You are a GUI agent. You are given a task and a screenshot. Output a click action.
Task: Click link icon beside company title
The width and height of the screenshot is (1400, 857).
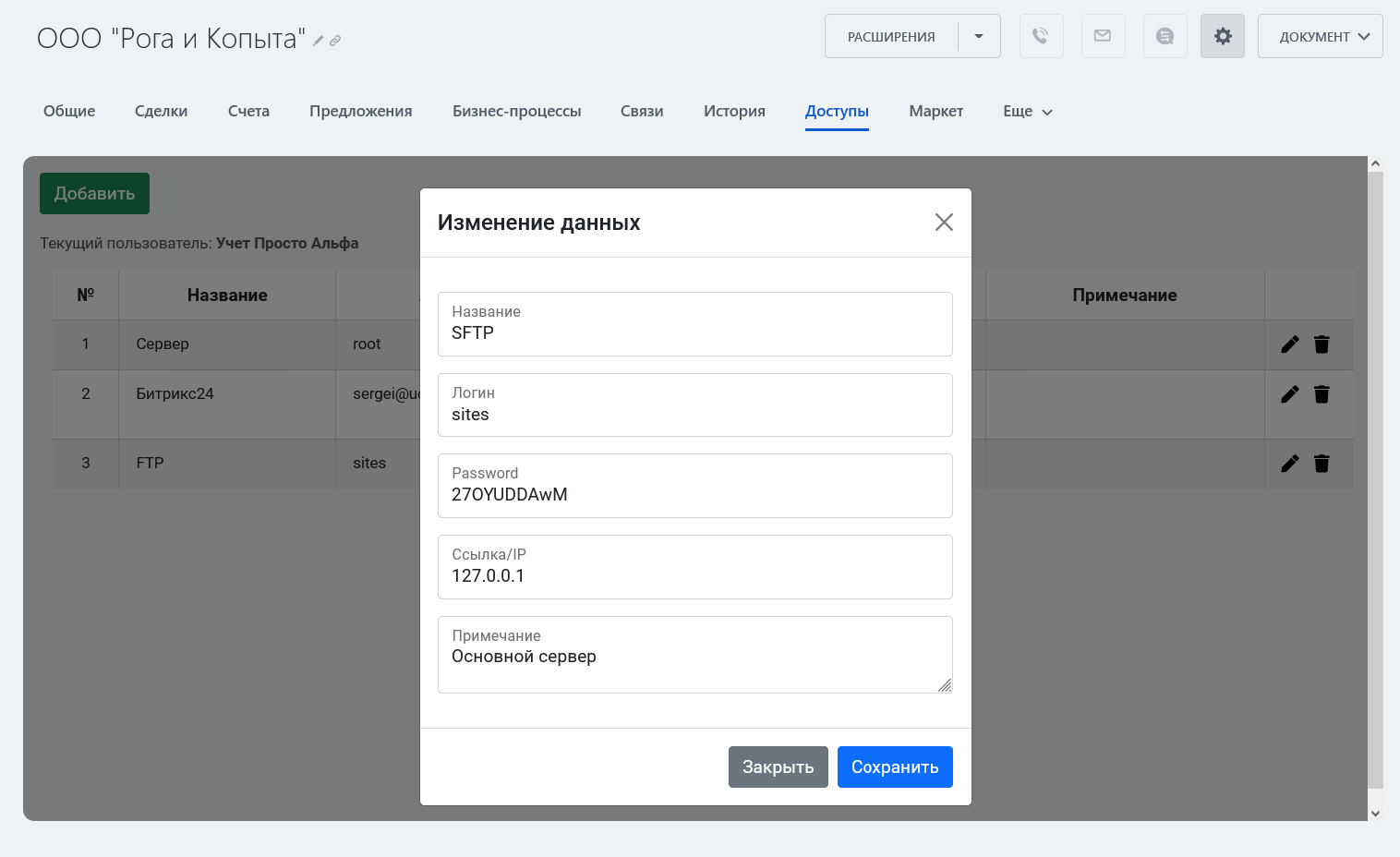click(335, 41)
